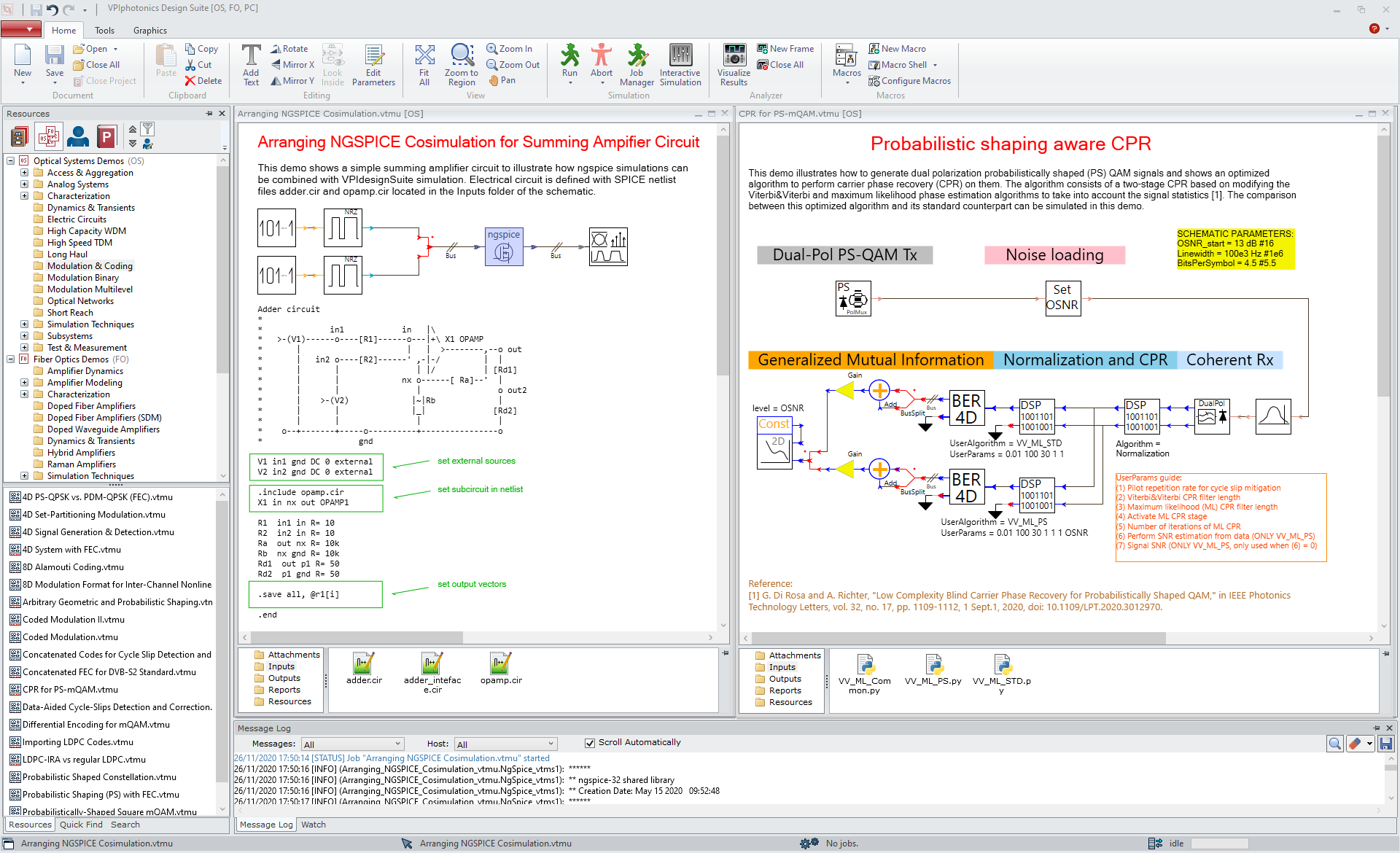This screenshot has width=1400, height=853.
Task: Click Copy in the Clipboard group
Action: click(201, 49)
